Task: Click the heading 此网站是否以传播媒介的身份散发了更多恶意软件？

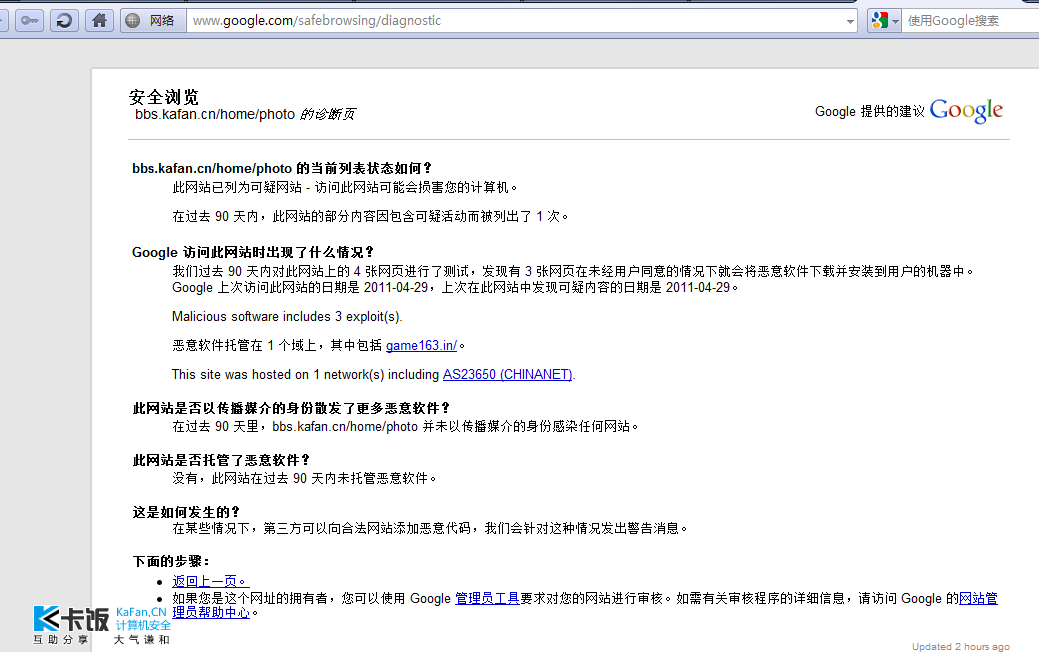Action: [292, 408]
